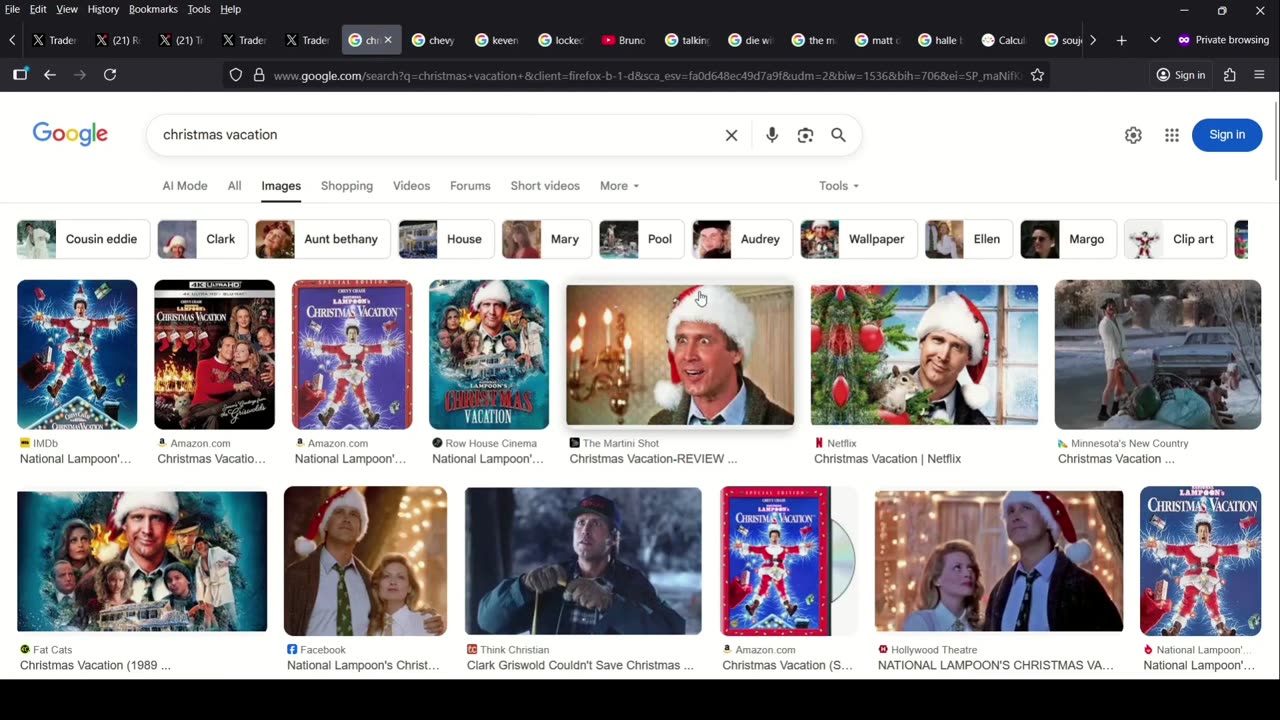The height and width of the screenshot is (720, 1280).
Task: Go back to previous page
Action: [49, 75]
